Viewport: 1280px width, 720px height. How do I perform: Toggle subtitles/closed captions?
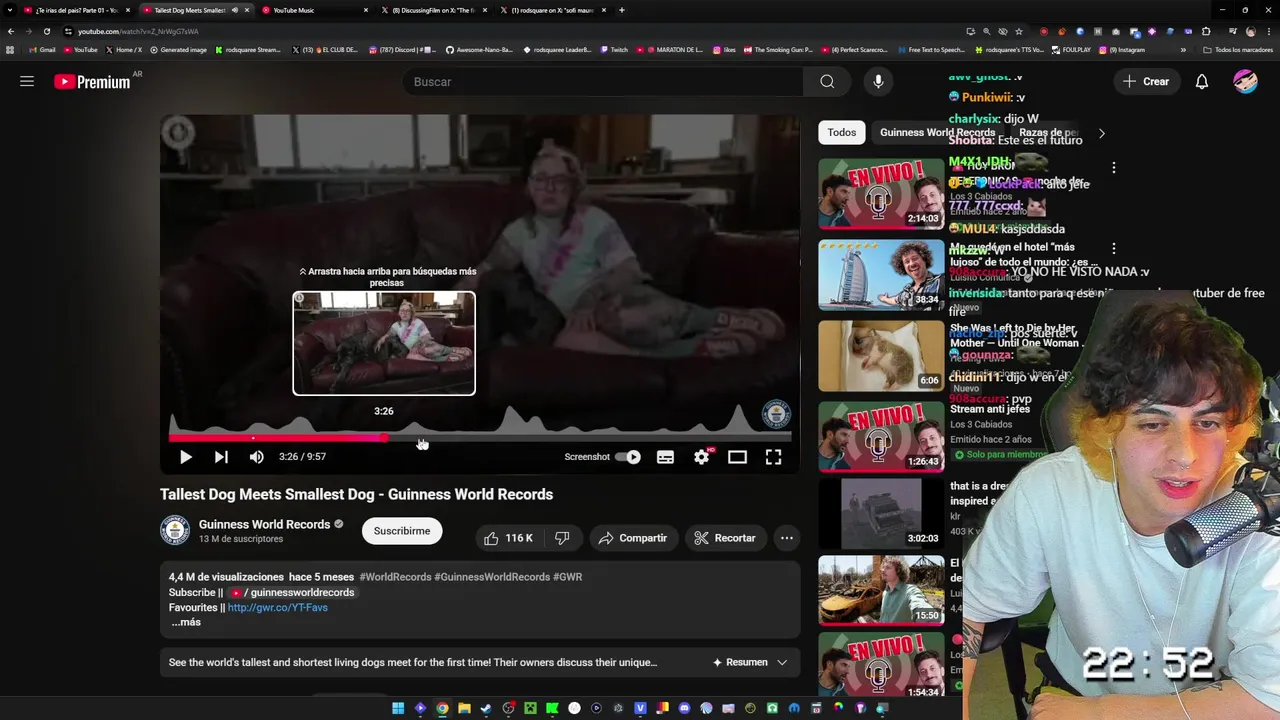tap(665, 457)
